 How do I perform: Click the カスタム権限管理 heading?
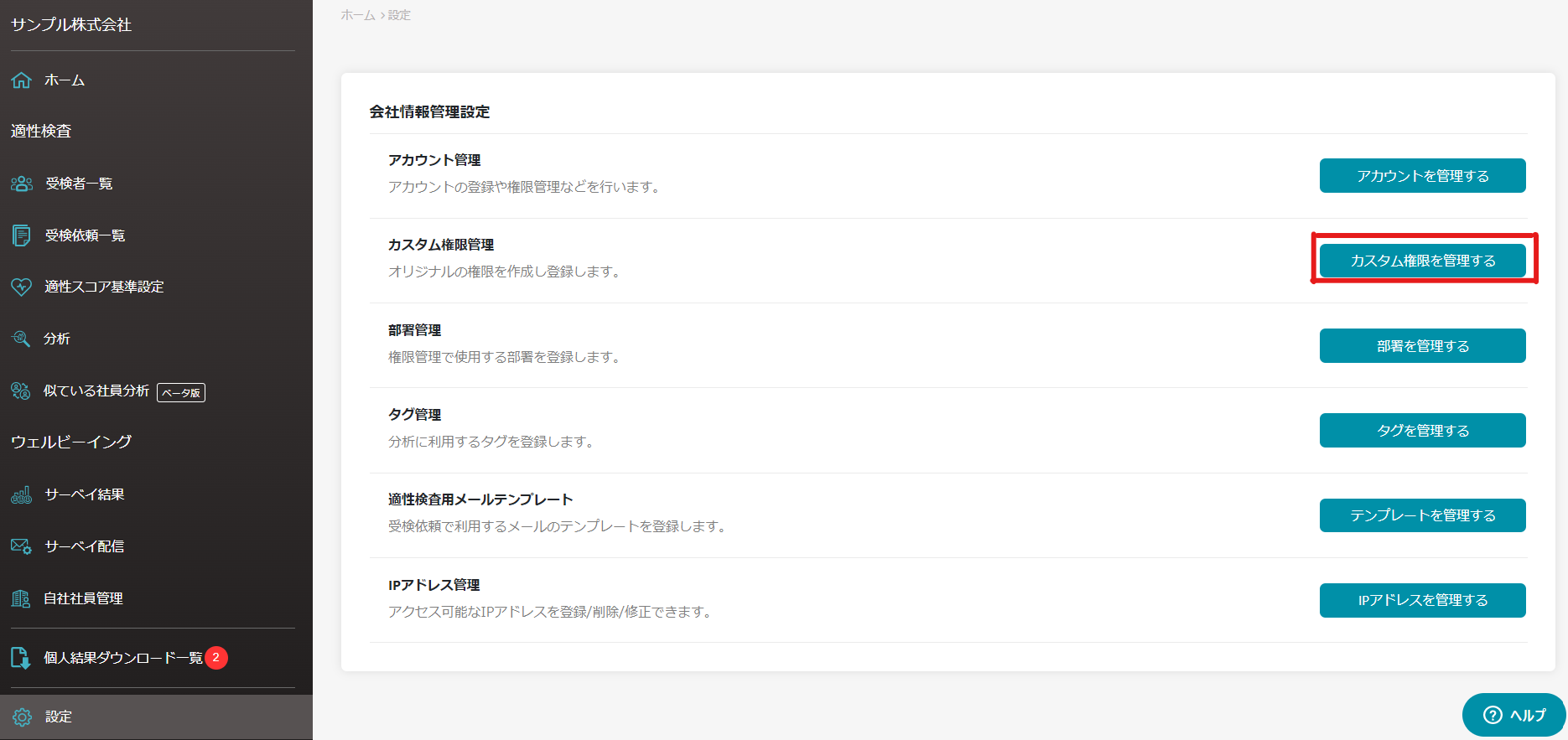(441, 245)
